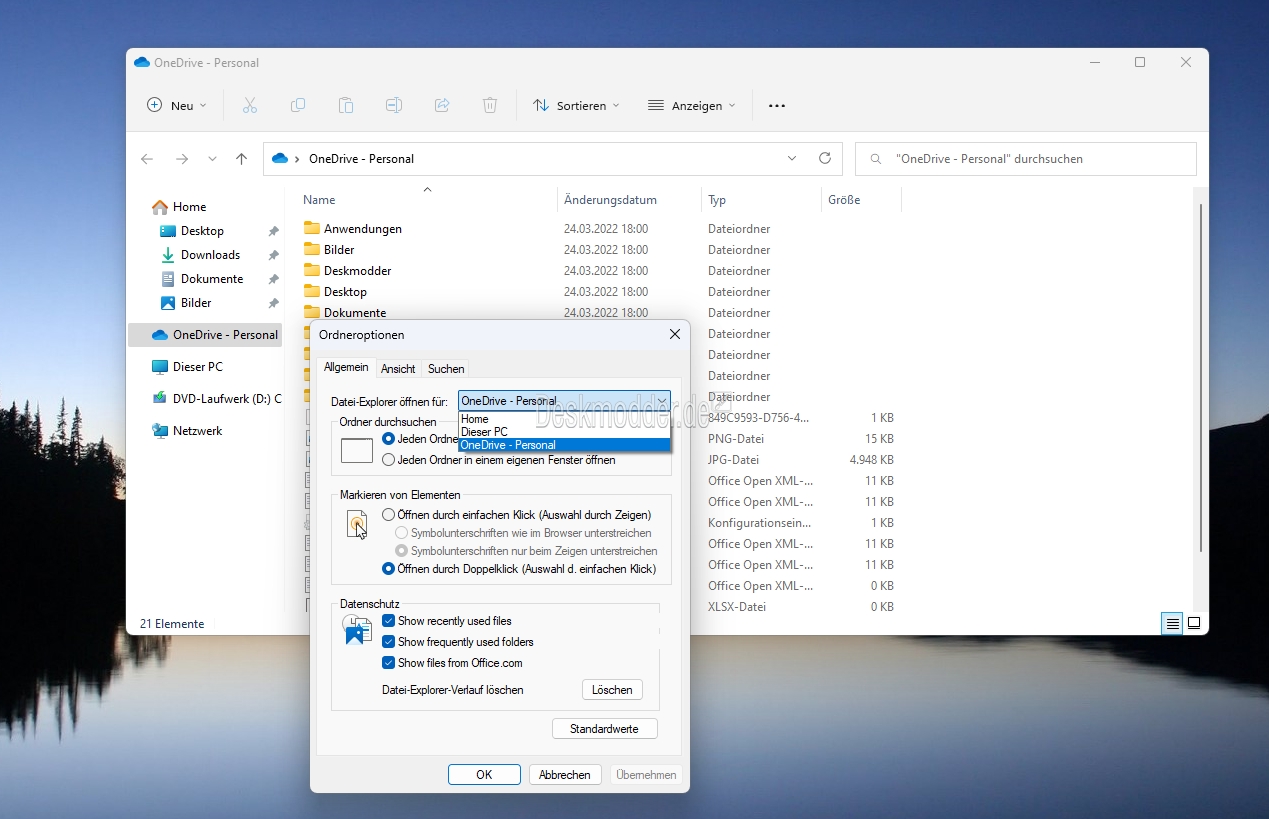Select the 'Dokumente' folder name in file list
The image size is (1269, 819).
(355, 313)
